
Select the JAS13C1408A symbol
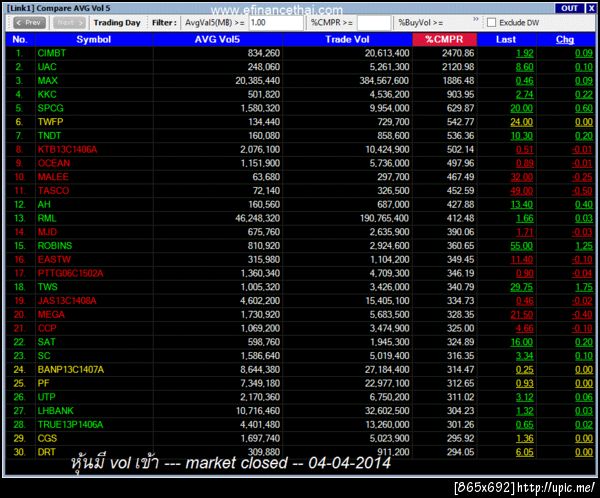point(67,301)
